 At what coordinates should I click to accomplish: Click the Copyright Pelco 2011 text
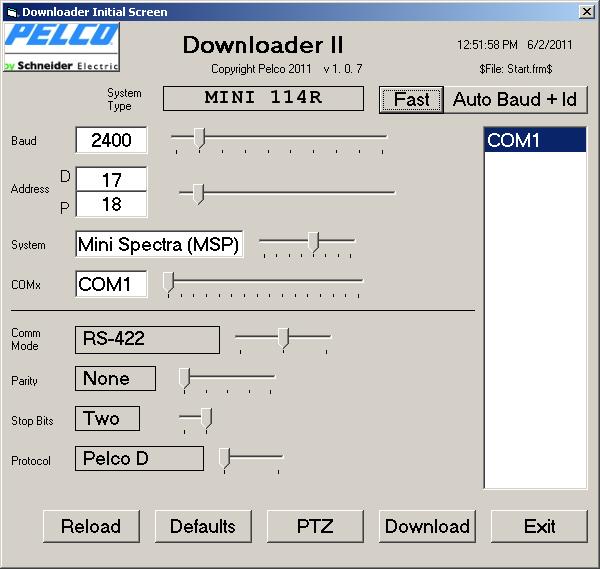click(x=261, y=69)
